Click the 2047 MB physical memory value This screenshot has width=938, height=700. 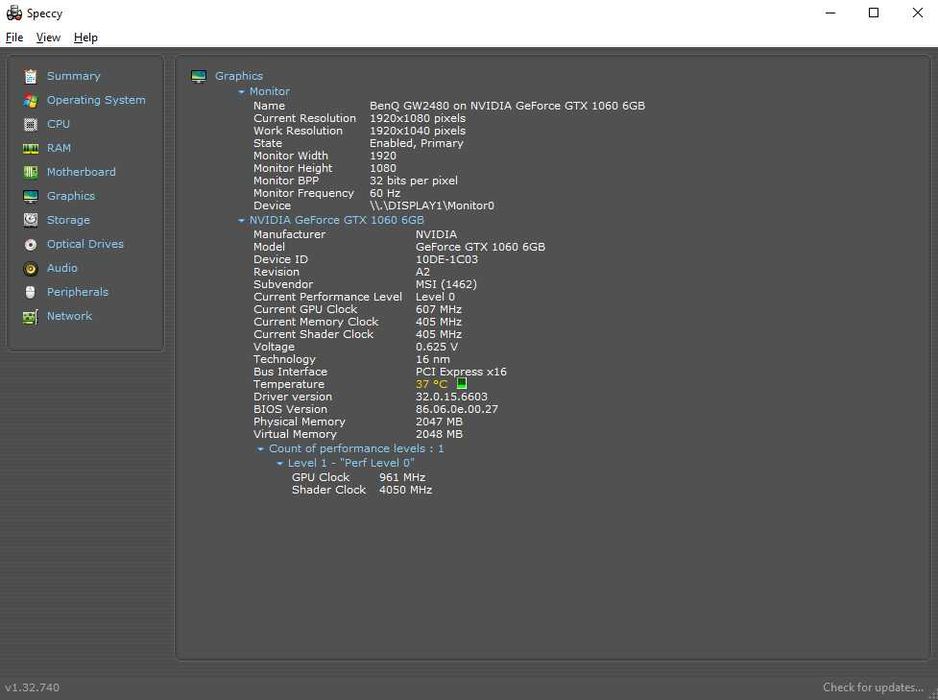(439, 422)
